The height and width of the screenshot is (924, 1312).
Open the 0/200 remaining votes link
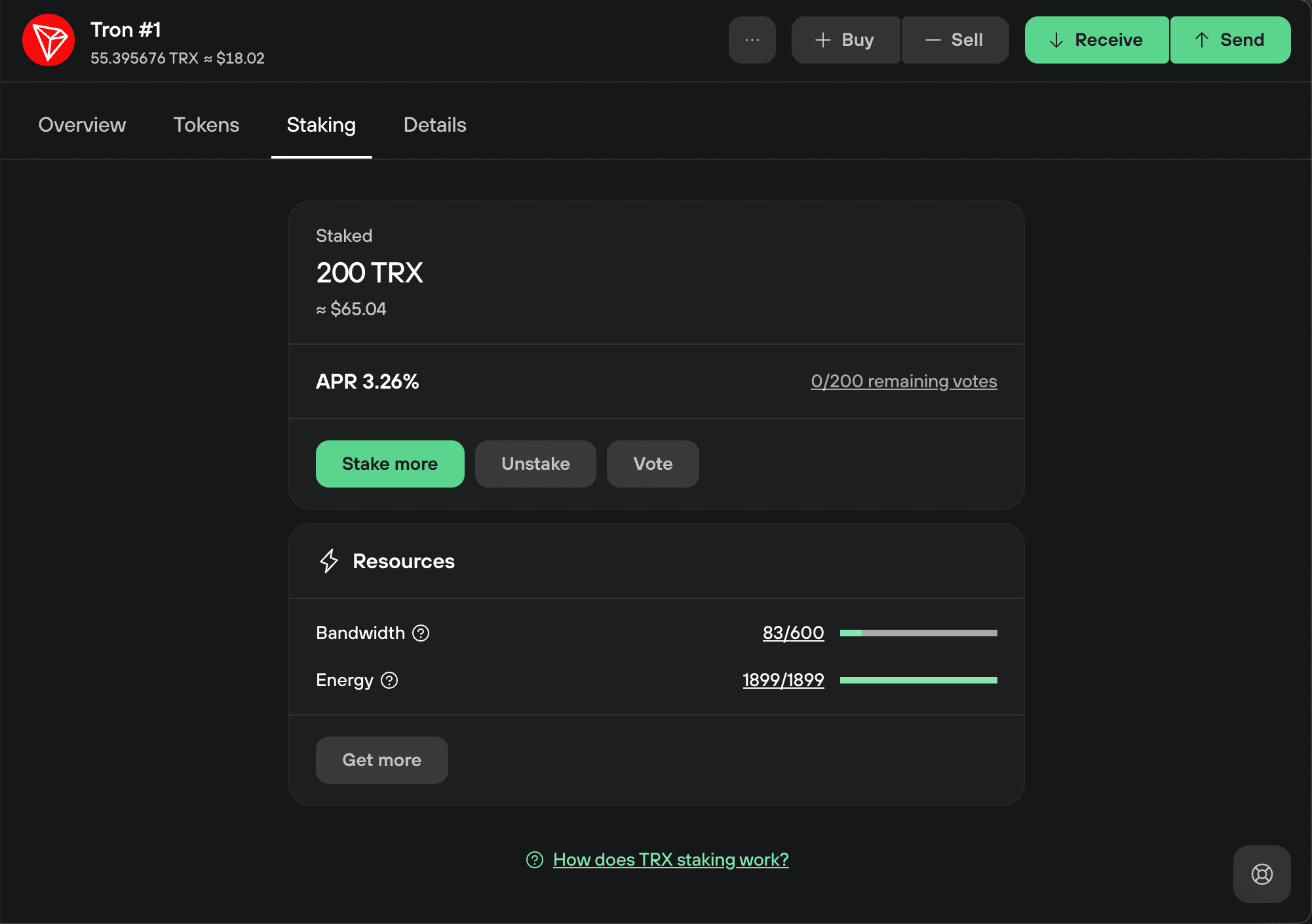click(x=904, y=381)
